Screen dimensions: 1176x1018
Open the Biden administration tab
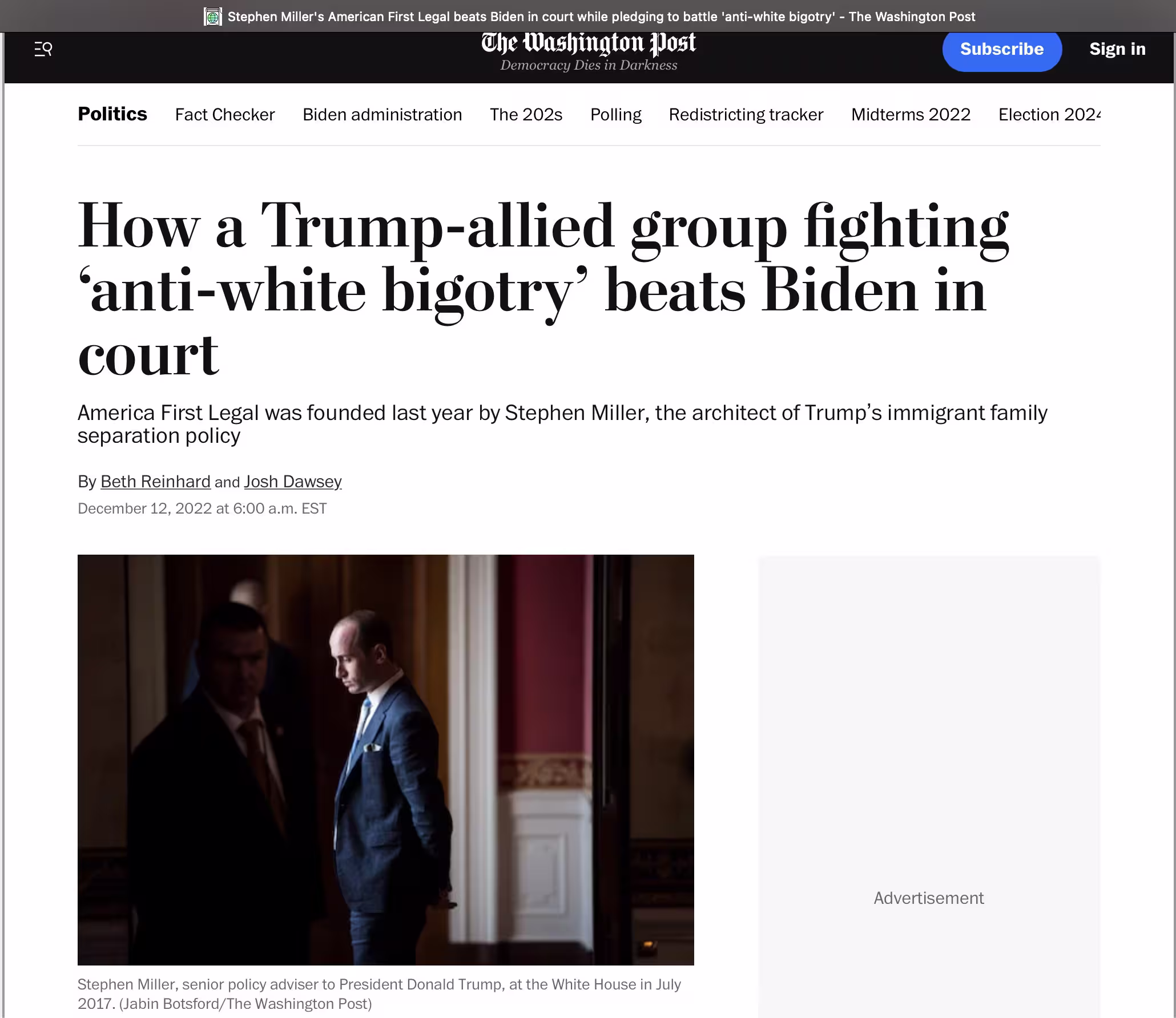382,115
